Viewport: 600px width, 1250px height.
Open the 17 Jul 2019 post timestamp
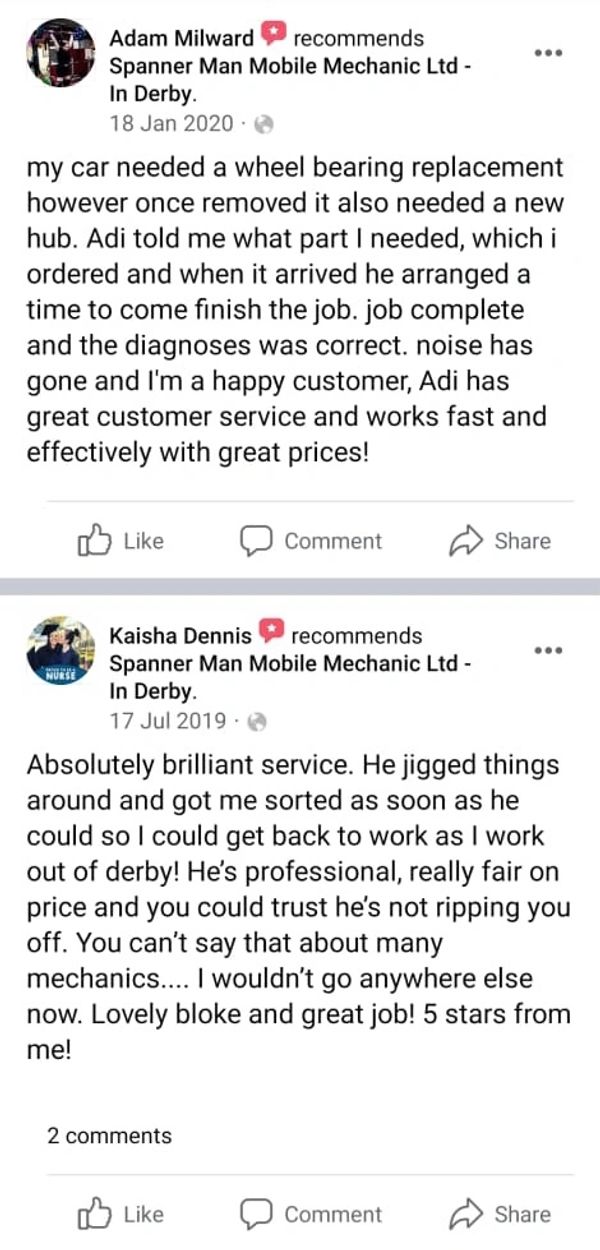click(x=168, y=720)
